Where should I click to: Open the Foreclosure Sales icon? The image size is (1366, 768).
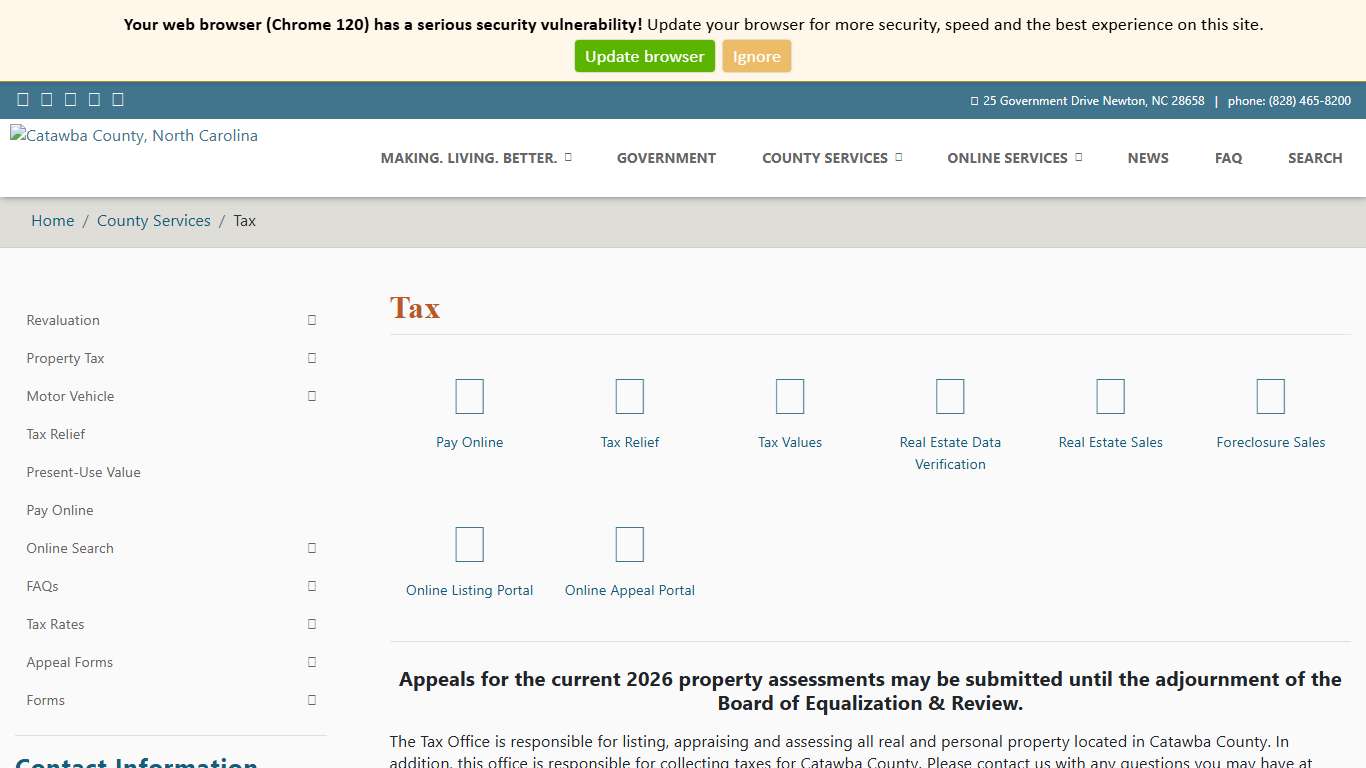pos(1270,397)
